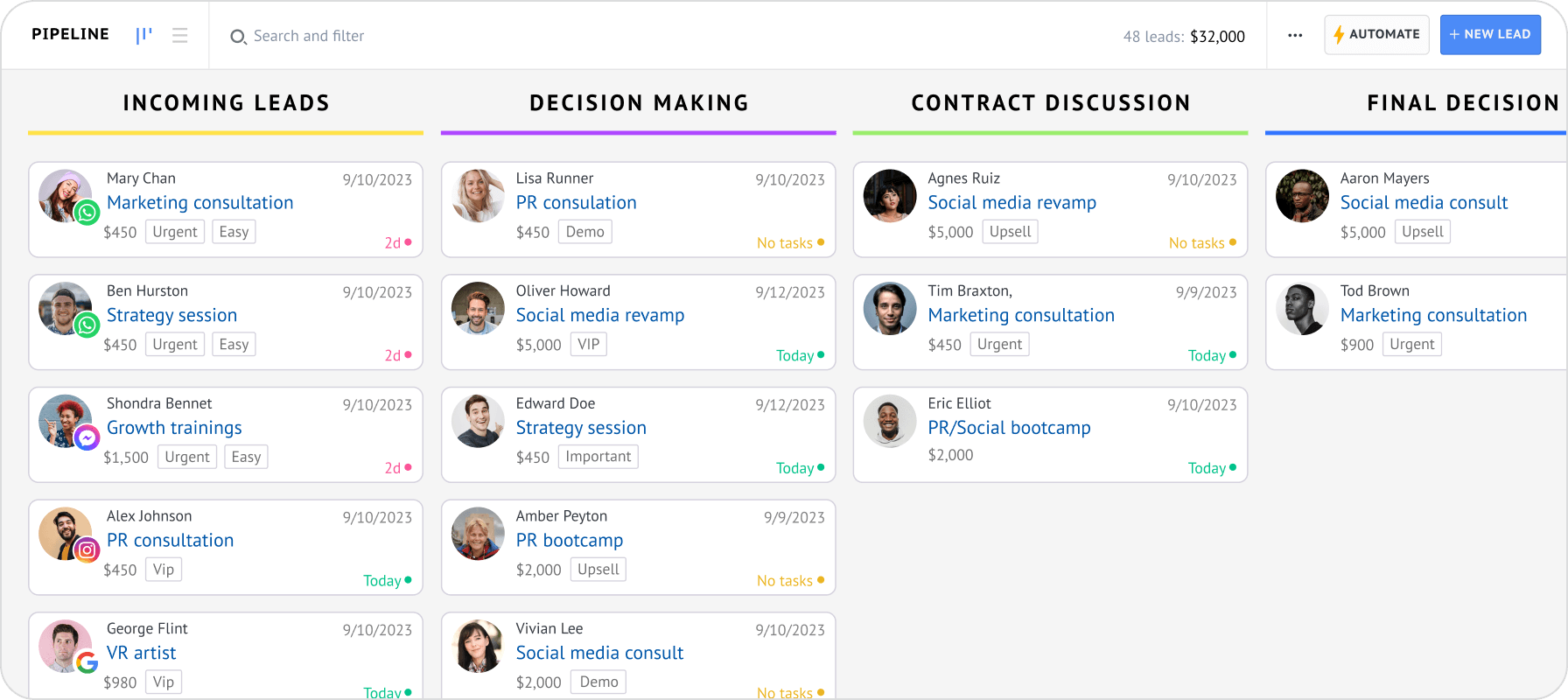Select the kanban board view icon beside Pipeline
Viewport: 1568px width, 700px height.
tap(143, 35)
